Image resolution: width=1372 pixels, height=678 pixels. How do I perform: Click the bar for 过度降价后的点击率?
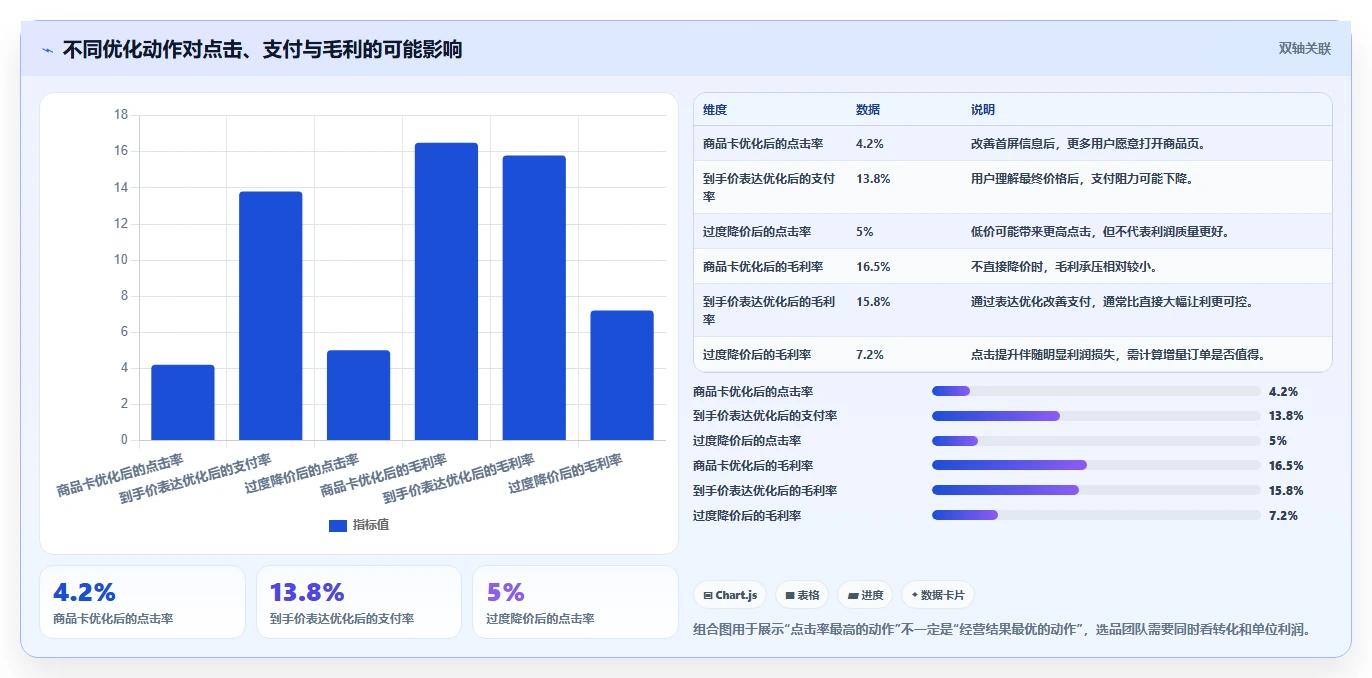(358, 395)
